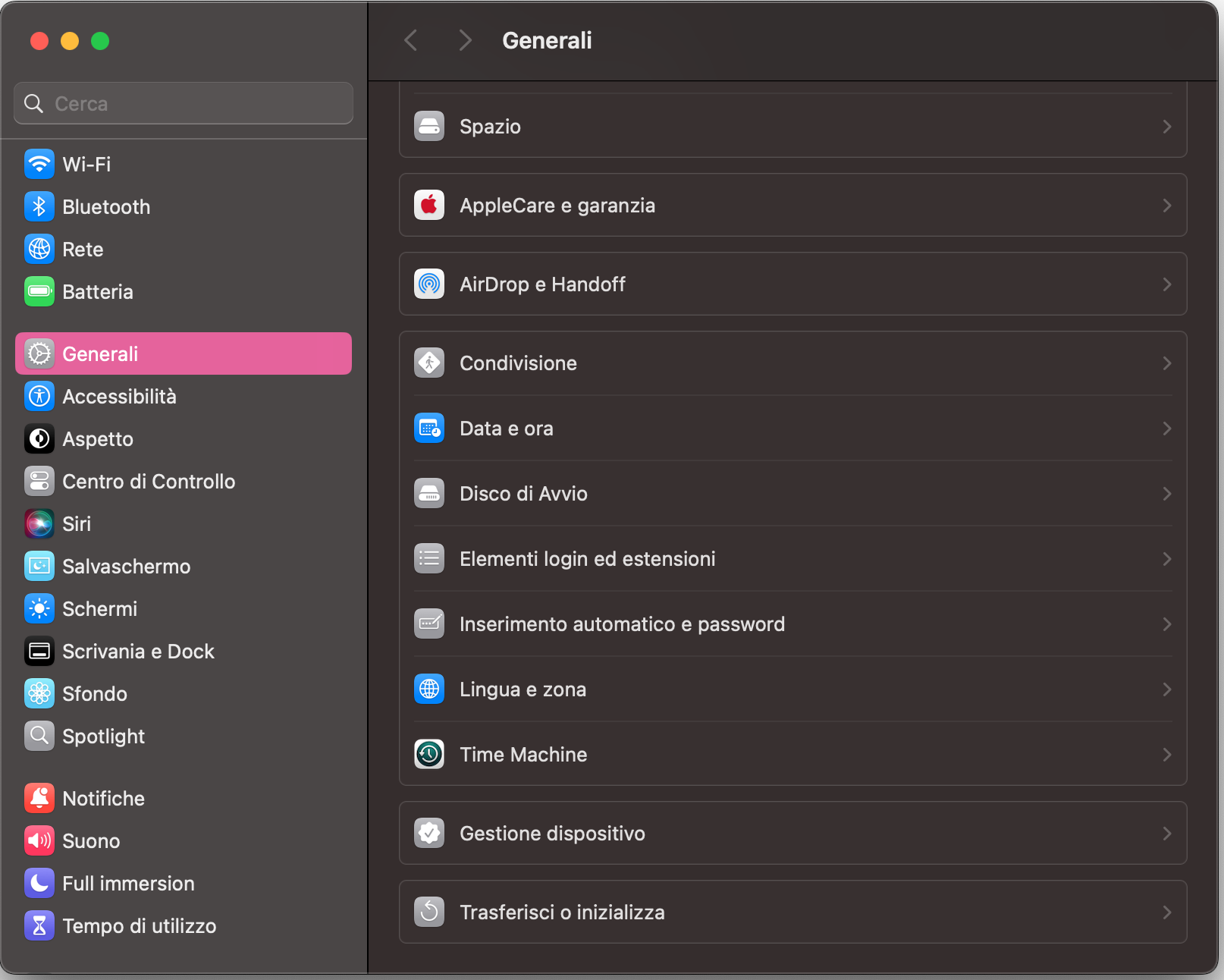Select the AirDrop e Handoff icon

coord(429,284)
